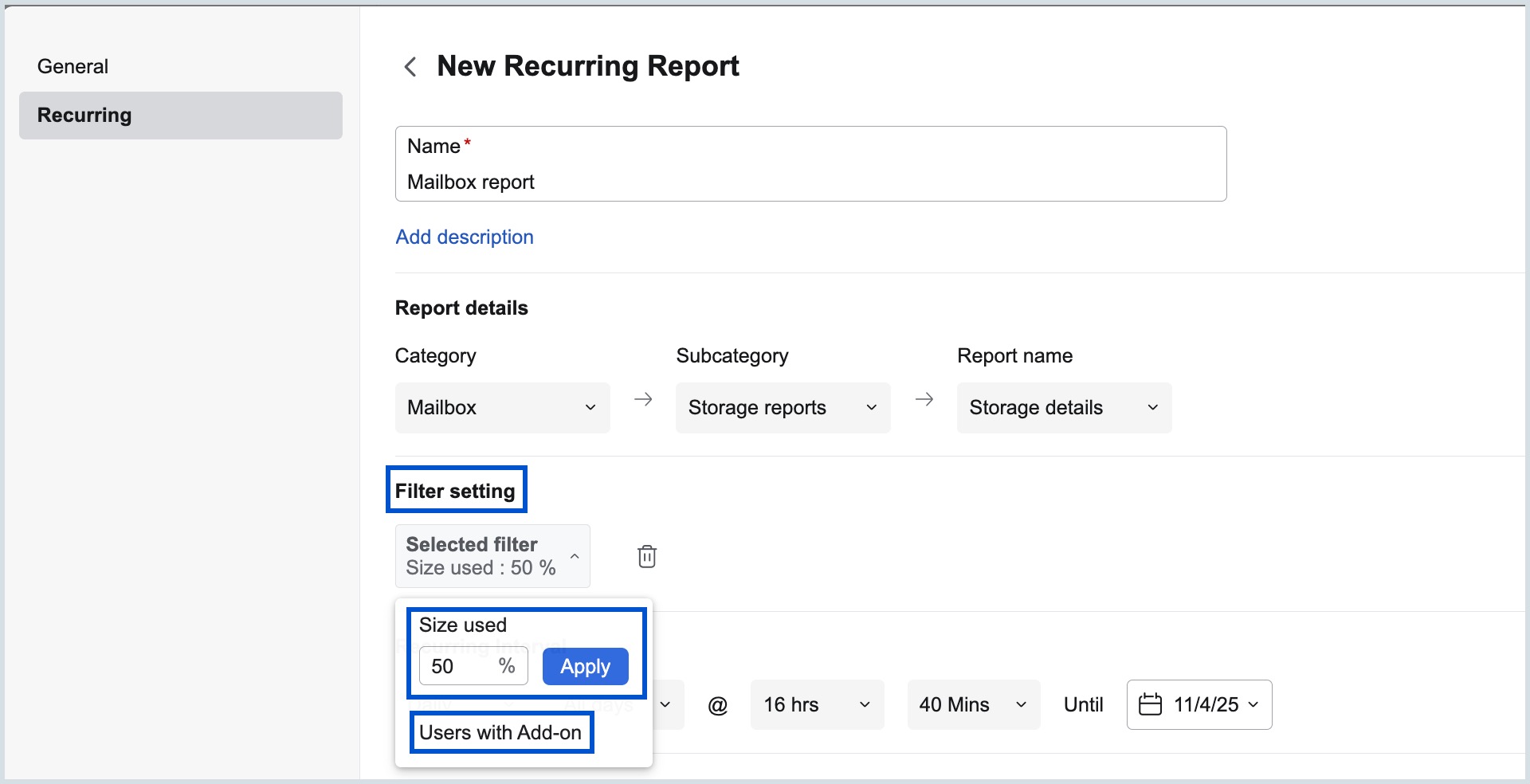Open the Report name dropdown showing Storage details

point(1063,408)
